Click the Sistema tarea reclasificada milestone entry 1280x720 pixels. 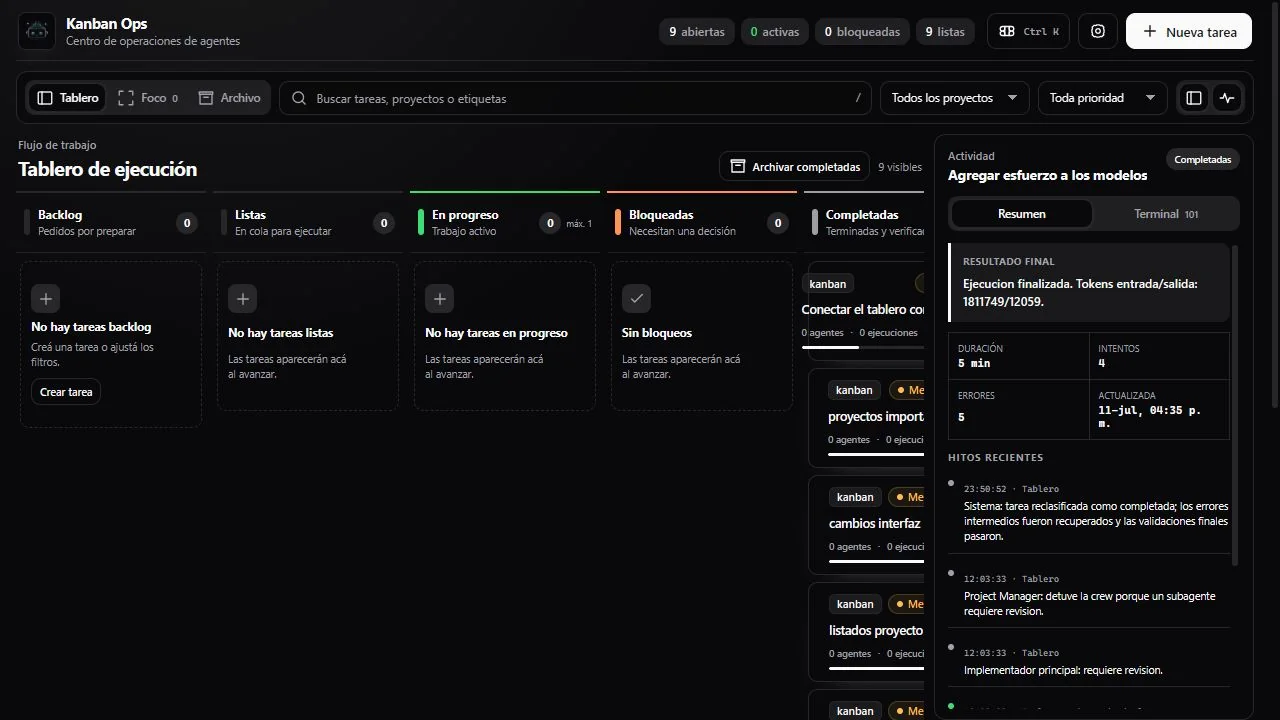pyautogui.click(x=1090, y=513)
